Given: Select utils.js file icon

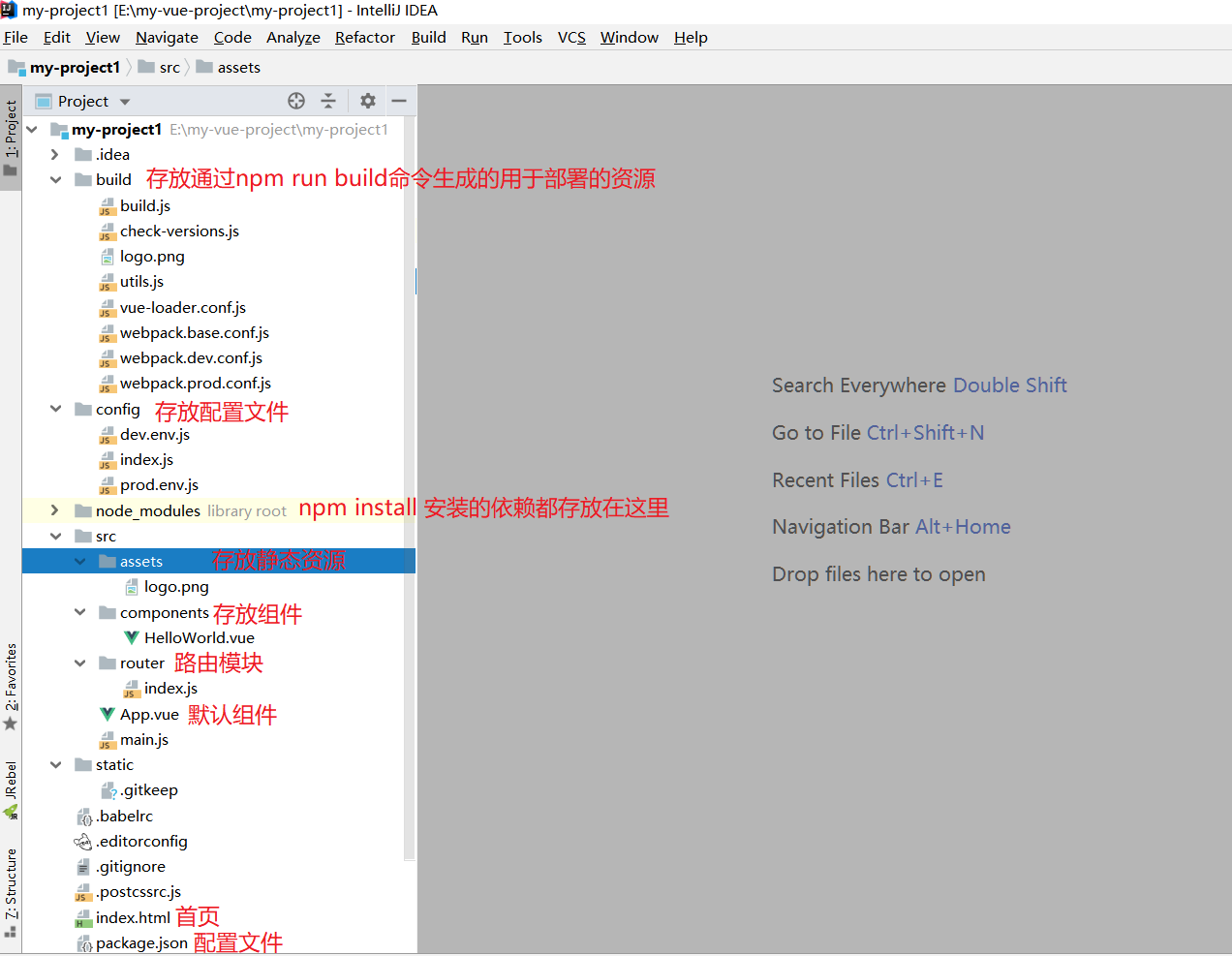Looking at the screenshot, I should pos(108,282).
